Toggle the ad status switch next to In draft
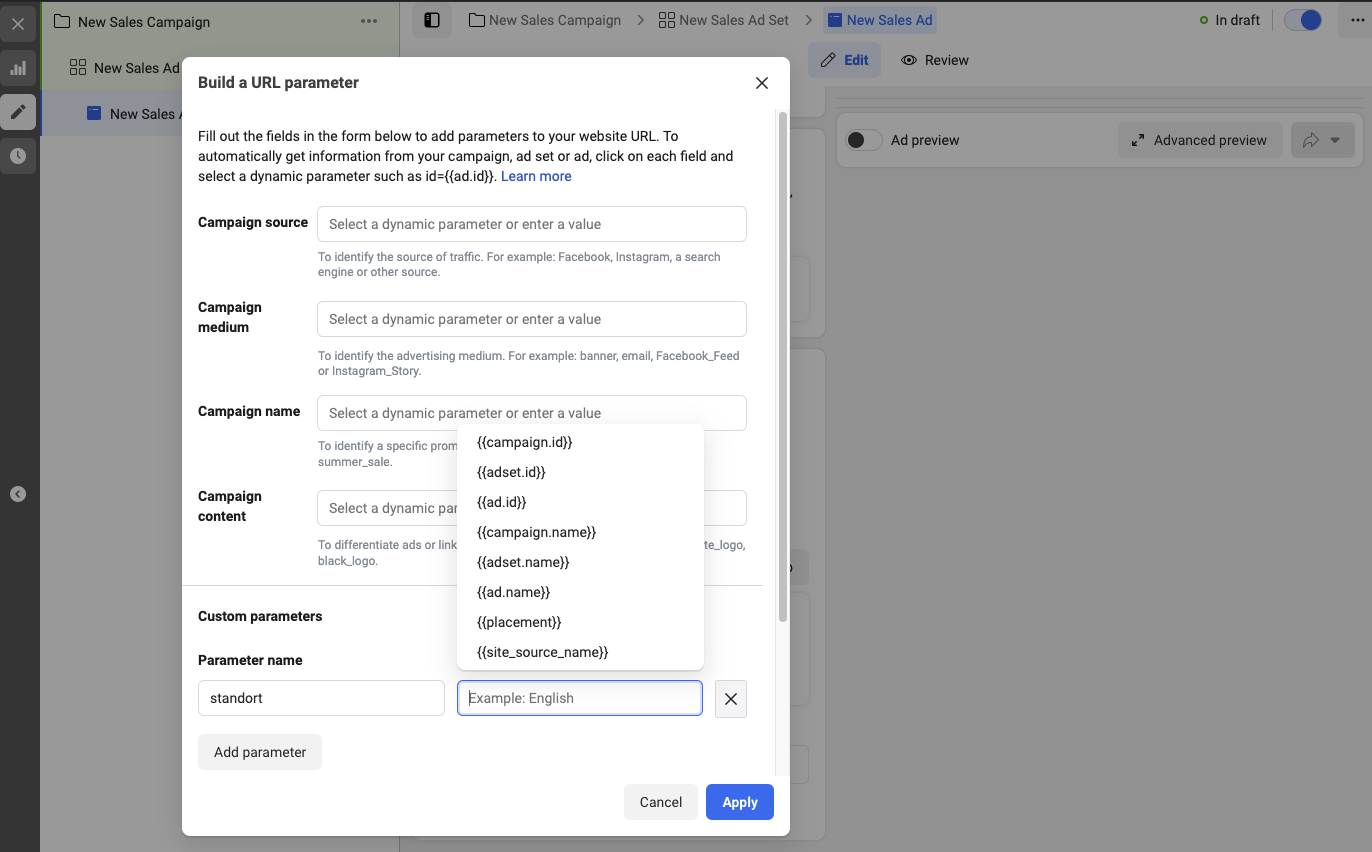 1303,20
